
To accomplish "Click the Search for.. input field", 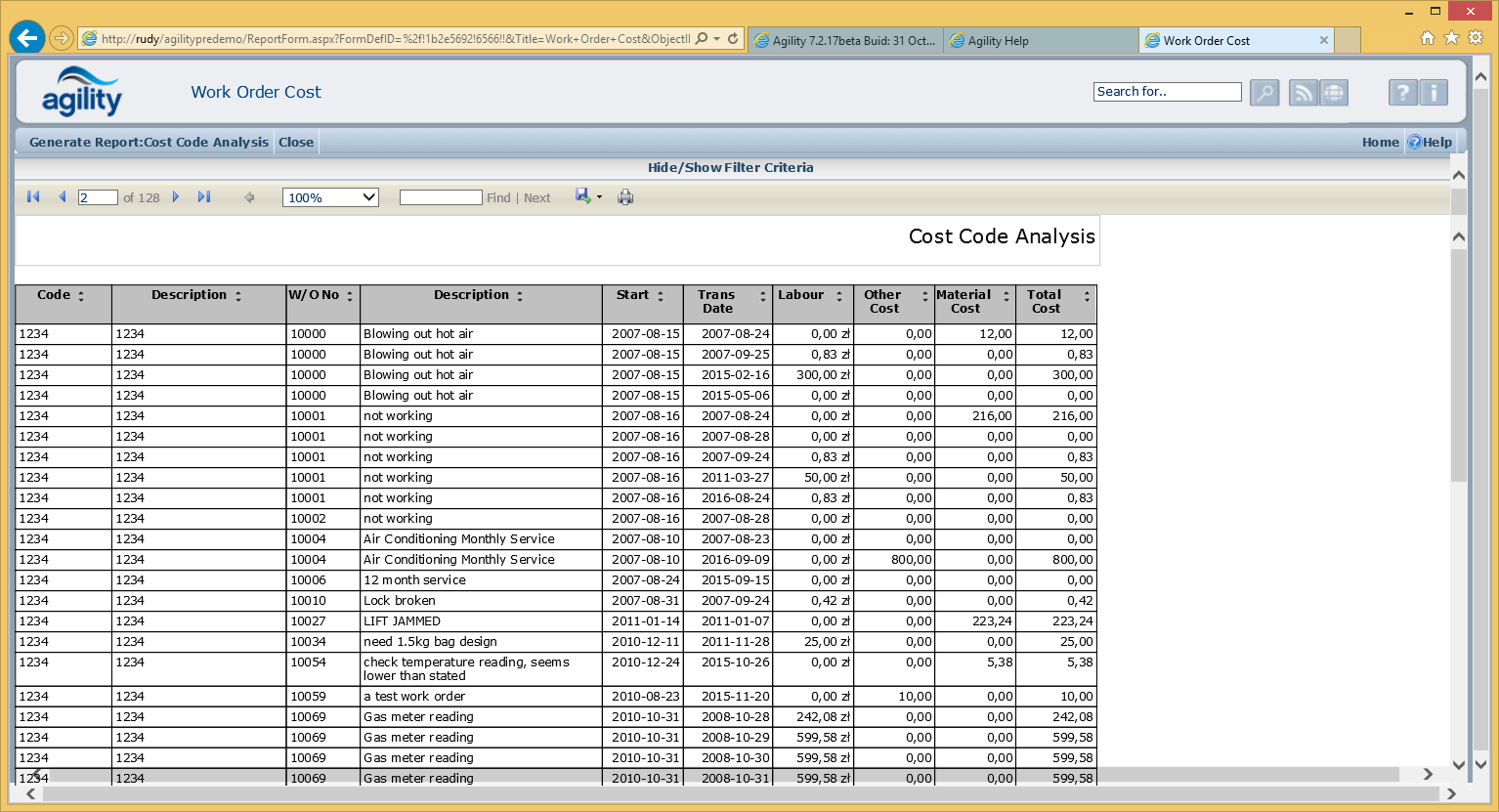I will [x=1167, y=92].
